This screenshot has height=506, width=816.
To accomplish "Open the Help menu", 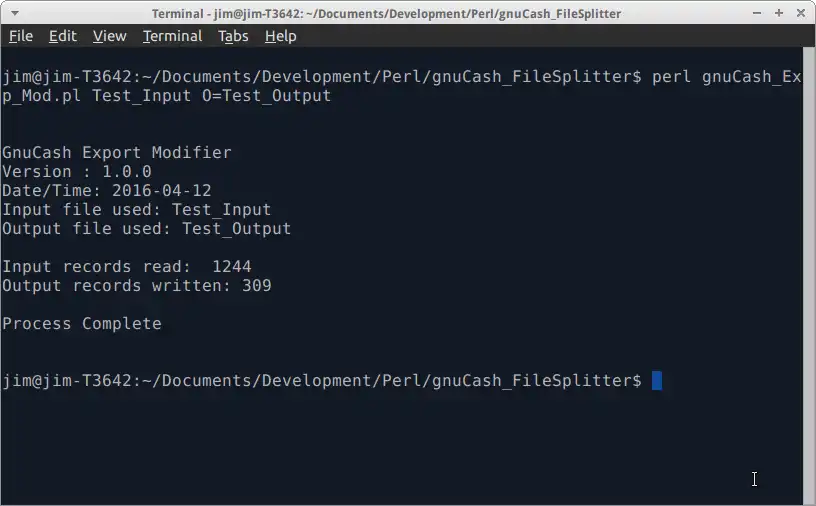I will (280, 36).
